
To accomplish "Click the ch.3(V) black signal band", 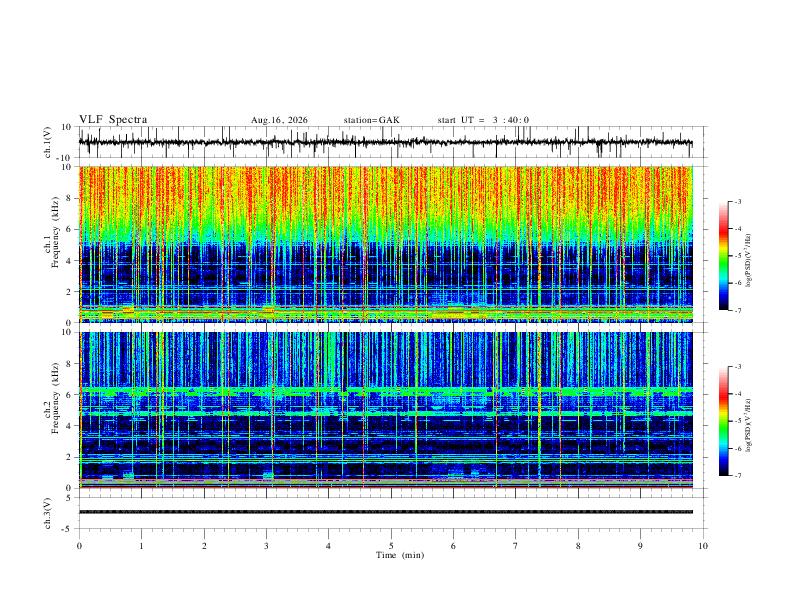I will 386,512.
